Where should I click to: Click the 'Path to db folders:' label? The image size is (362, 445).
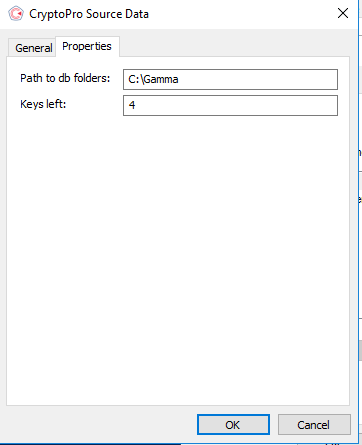point(65,78)
